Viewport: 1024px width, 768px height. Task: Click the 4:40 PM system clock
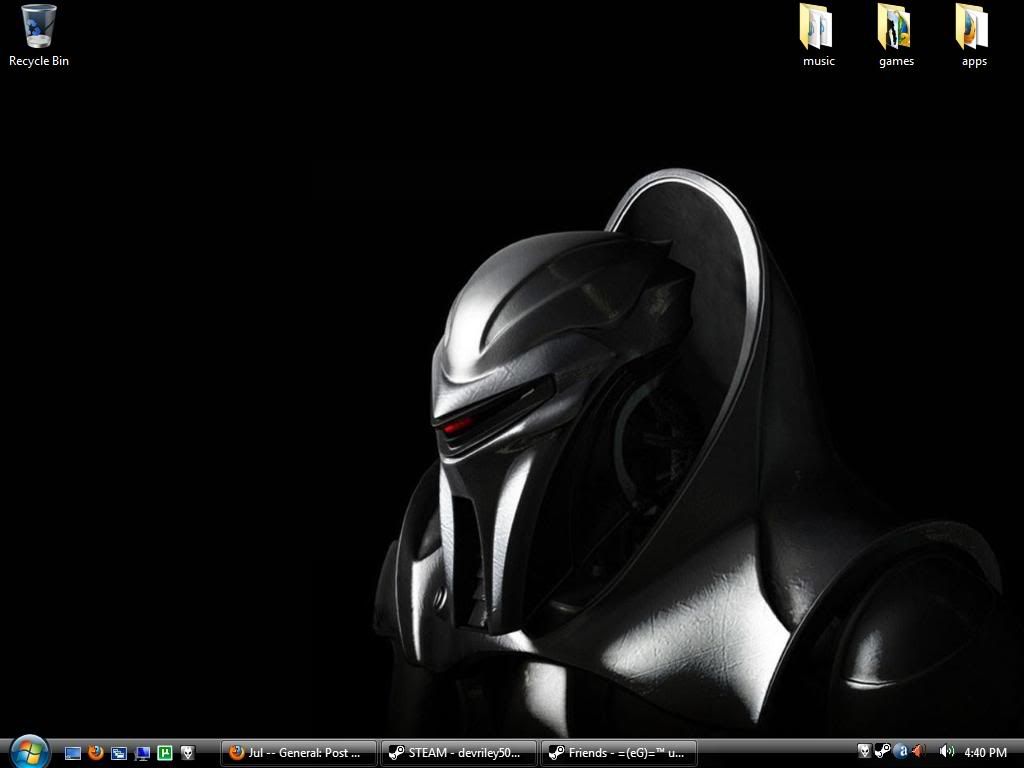(x=986, y=752)
